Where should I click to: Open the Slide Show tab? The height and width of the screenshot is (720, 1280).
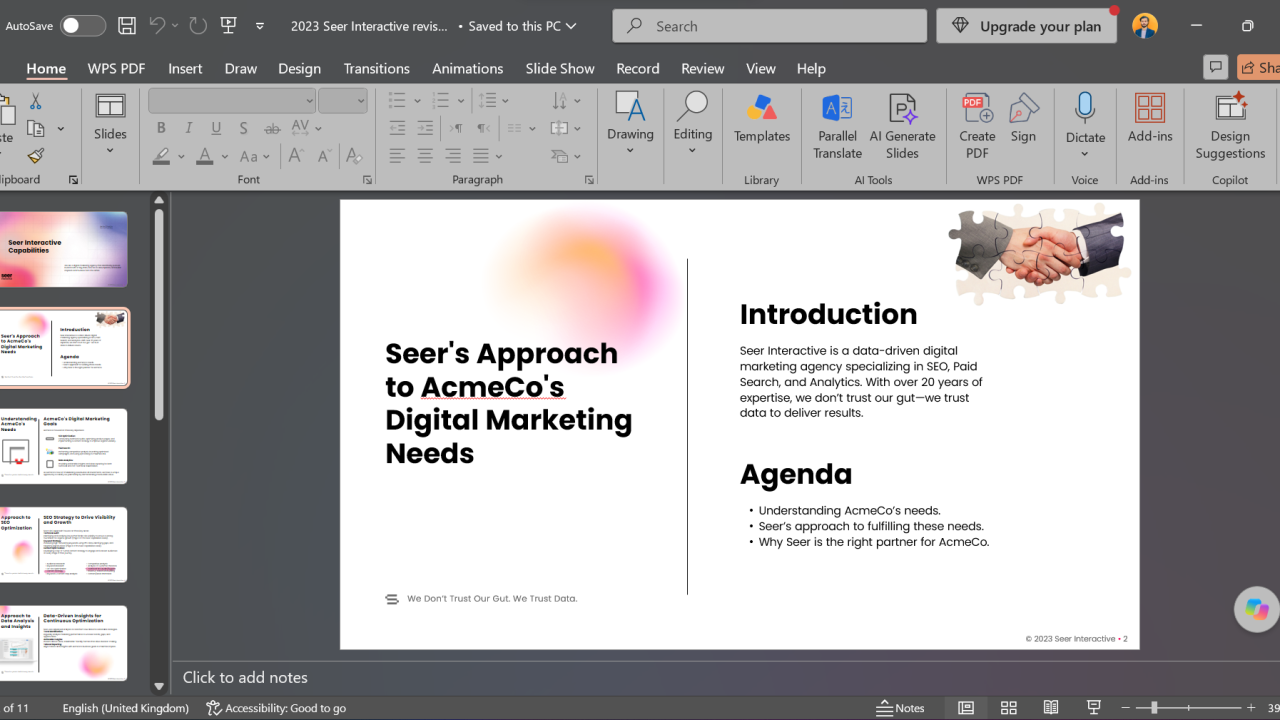pyautogui.click(x=560, y=68)
